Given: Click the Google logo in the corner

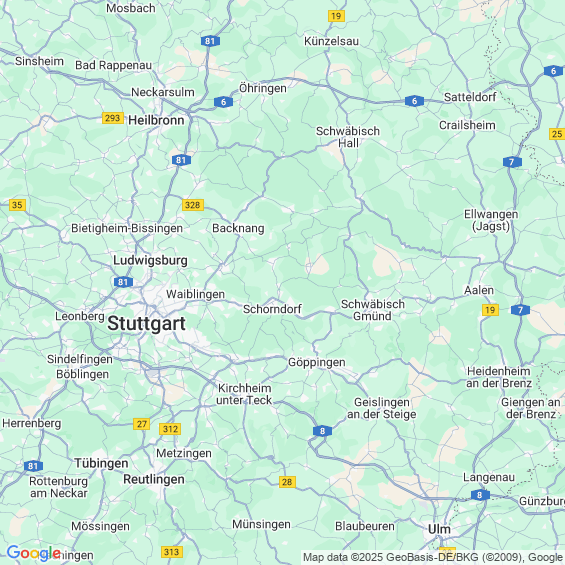Looking at the screenshot, I should coord(34,553).
